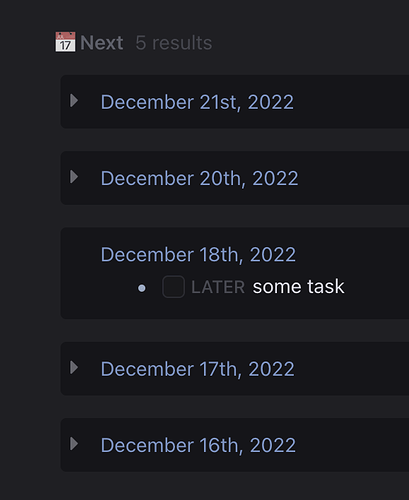Expand the December 16th, 2022 entry
The width and height of the screenshot is (409, 500).
click(74, 444)
